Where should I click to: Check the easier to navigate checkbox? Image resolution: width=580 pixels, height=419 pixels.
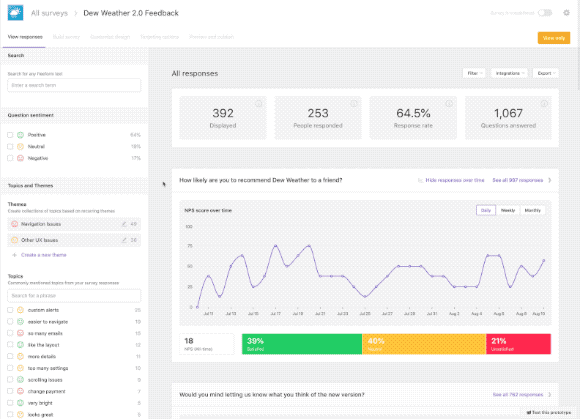pos(10,322)
